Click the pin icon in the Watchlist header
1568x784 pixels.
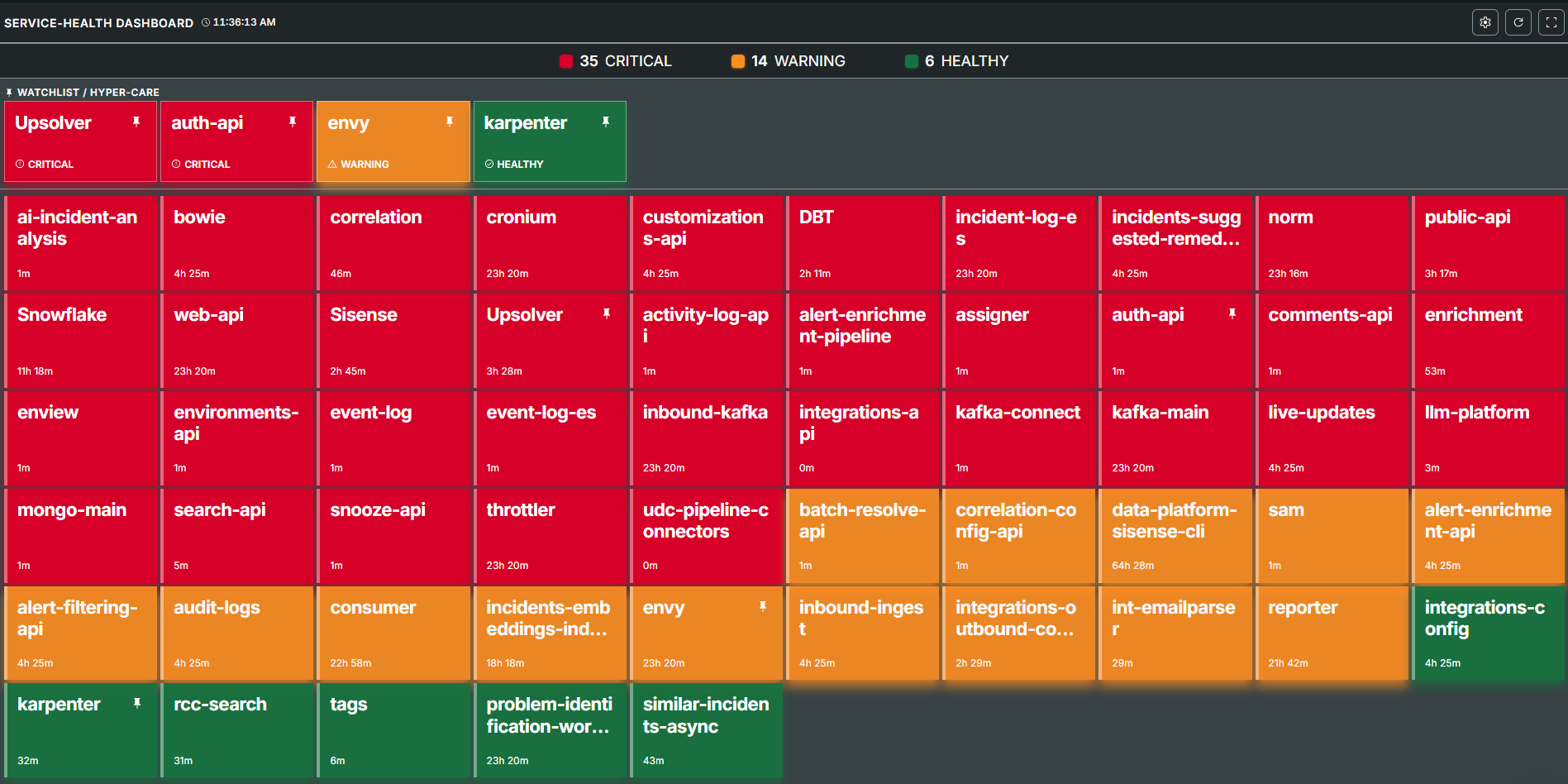(x=8, y=92)
